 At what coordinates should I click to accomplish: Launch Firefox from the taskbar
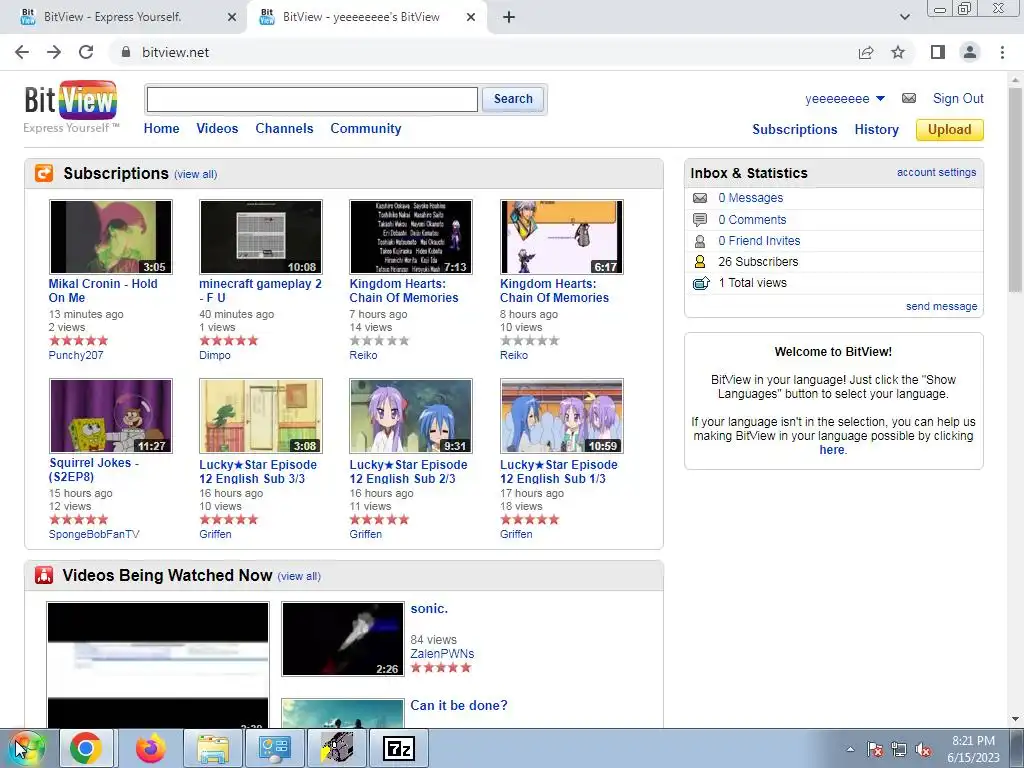[x=151, y=748]
